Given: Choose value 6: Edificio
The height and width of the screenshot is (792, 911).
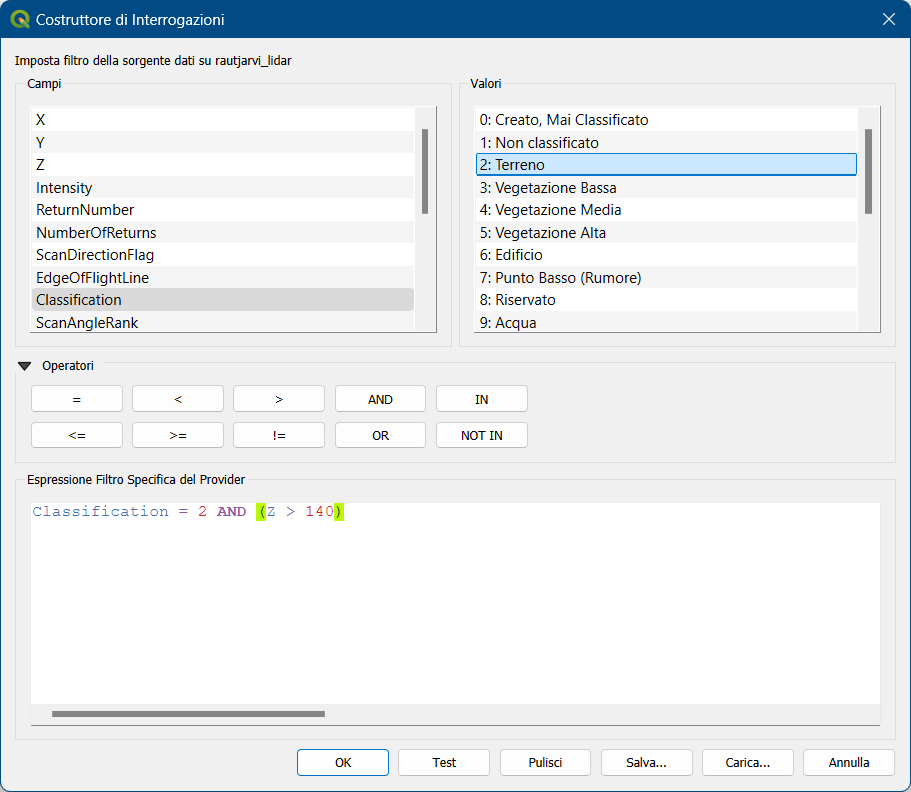Looking at the screenshot, I should pyautogui.click(x=666, y=255).
